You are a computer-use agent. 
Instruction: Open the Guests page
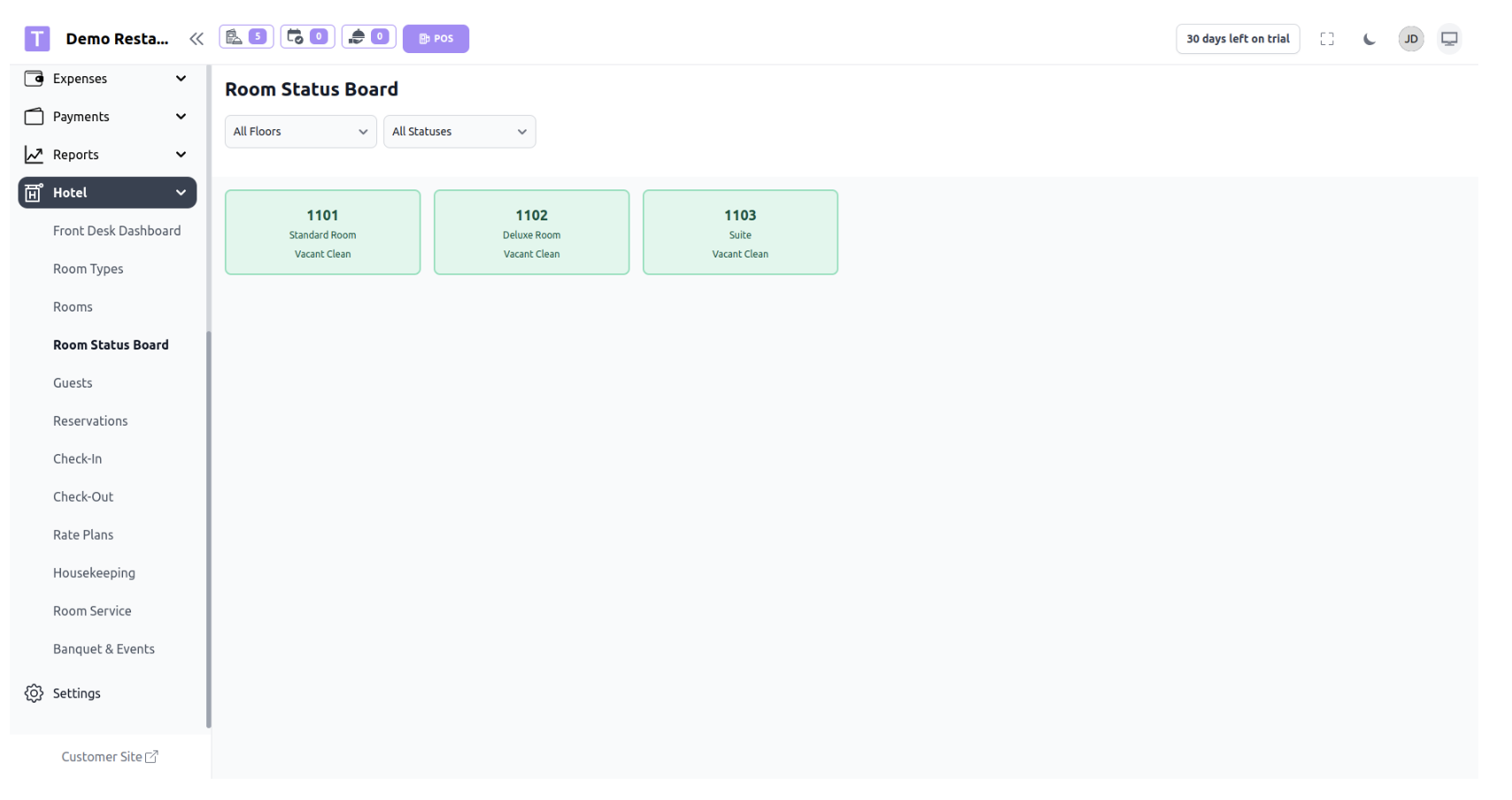(73, 383)
